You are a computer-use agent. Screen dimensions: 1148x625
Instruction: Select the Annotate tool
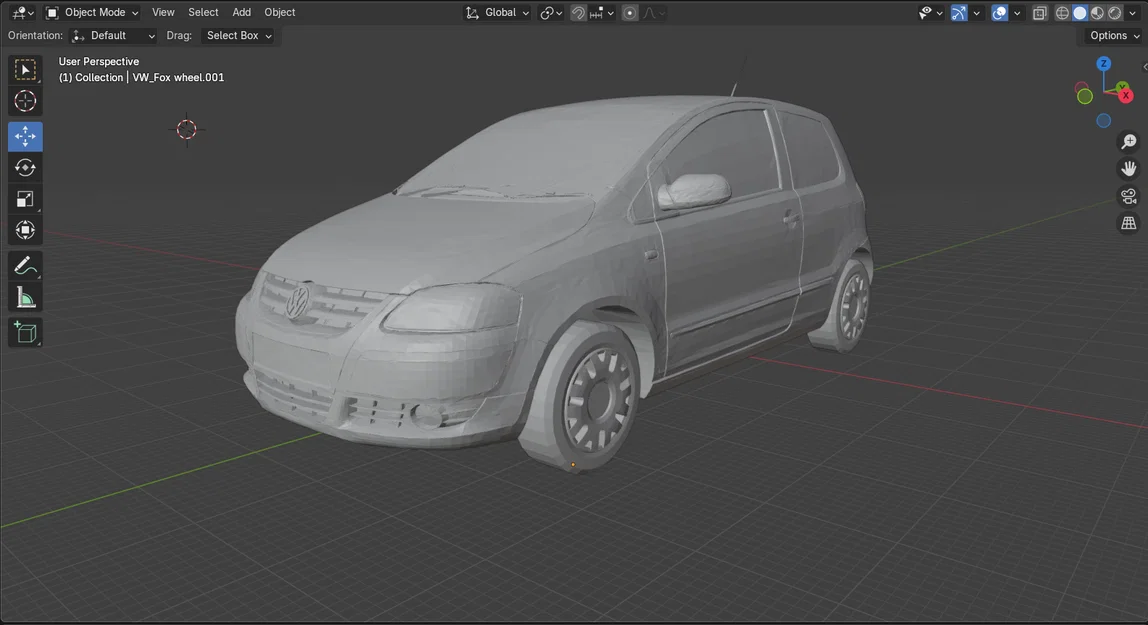[x=24, y=265]
